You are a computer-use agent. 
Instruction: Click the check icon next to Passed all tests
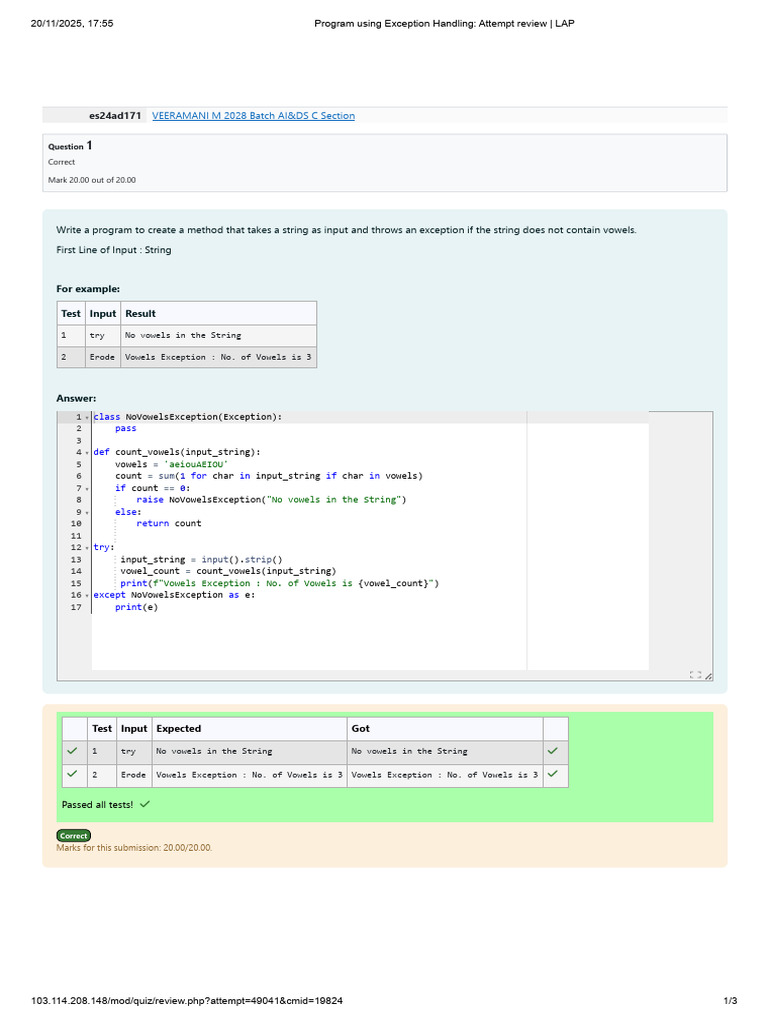[145, 804]
